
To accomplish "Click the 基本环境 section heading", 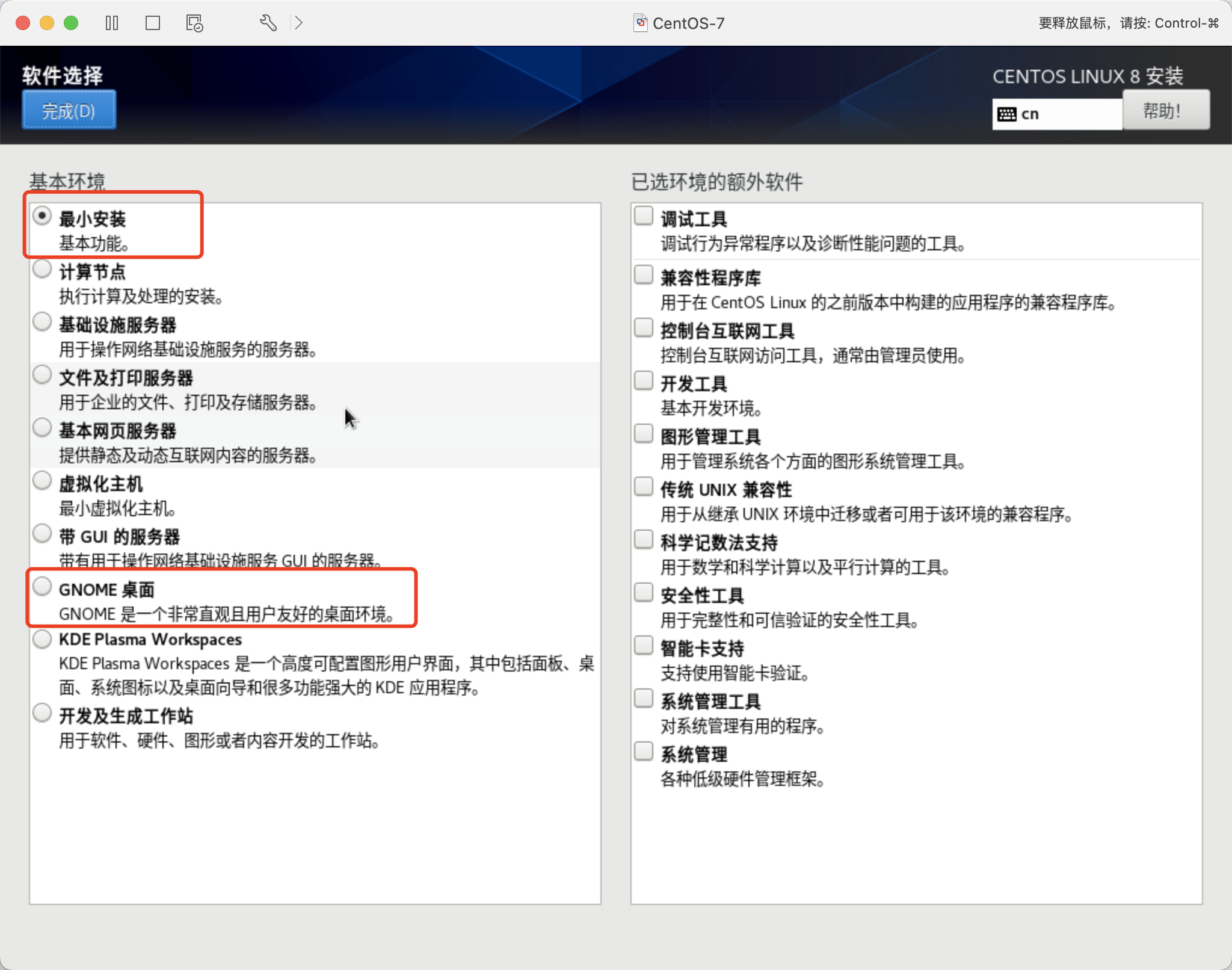I will coord(67,181).
